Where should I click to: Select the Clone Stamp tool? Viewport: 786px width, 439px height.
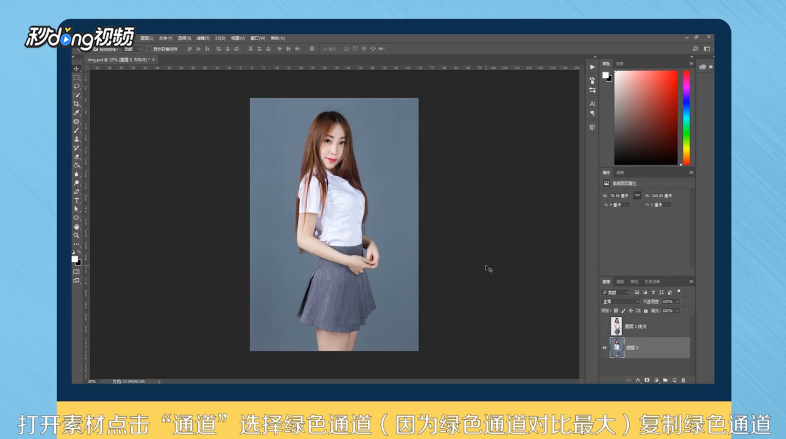pyautogui.click(x=77, y=139)
